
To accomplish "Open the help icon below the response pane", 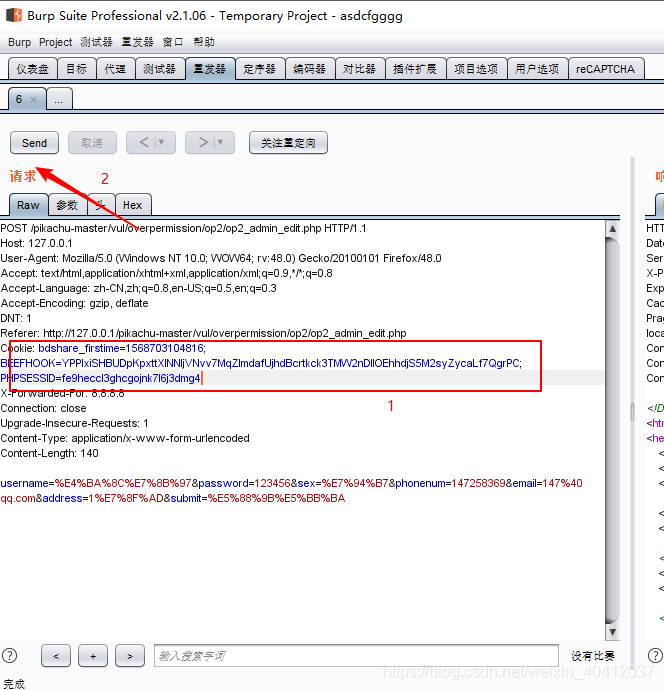I will click(655, 656).
